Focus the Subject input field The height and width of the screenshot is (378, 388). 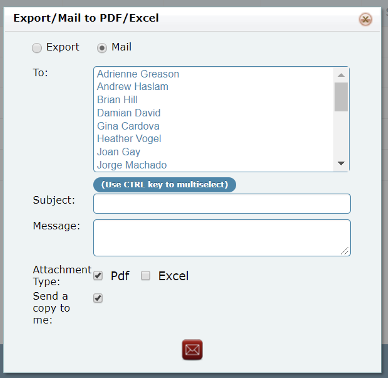222,203
